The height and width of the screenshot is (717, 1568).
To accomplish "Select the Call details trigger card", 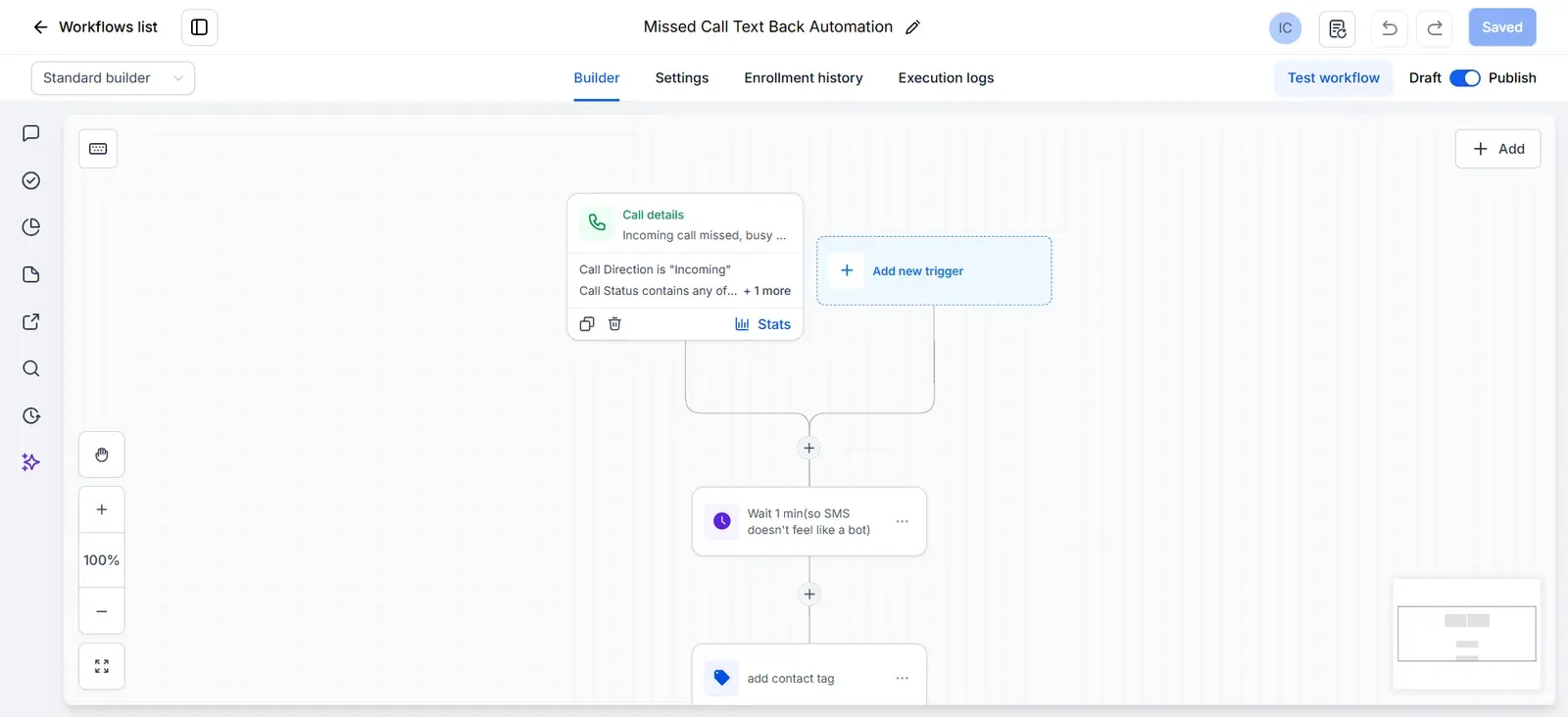I will point(685,266).
